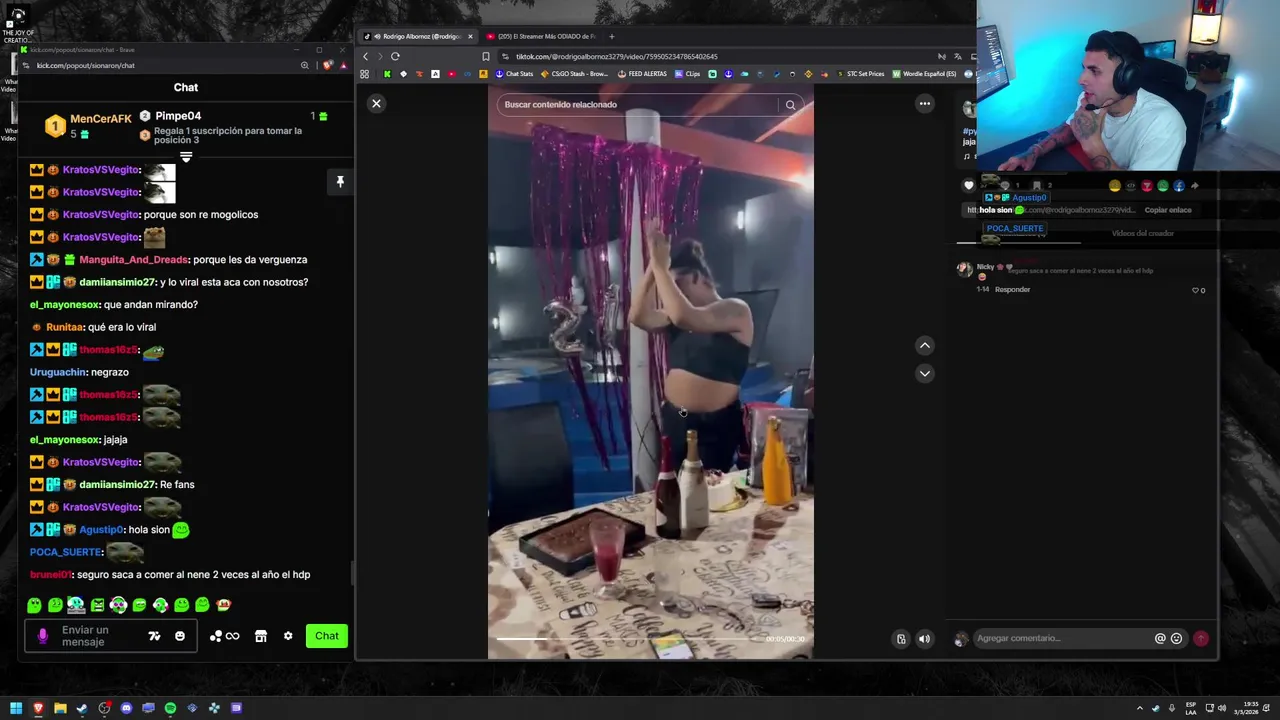Image resolution: width=1280 pixels, height=720 pixels.
Task: Click the green Chat send button
Action: pyautogui.click(x=327, y=636)
